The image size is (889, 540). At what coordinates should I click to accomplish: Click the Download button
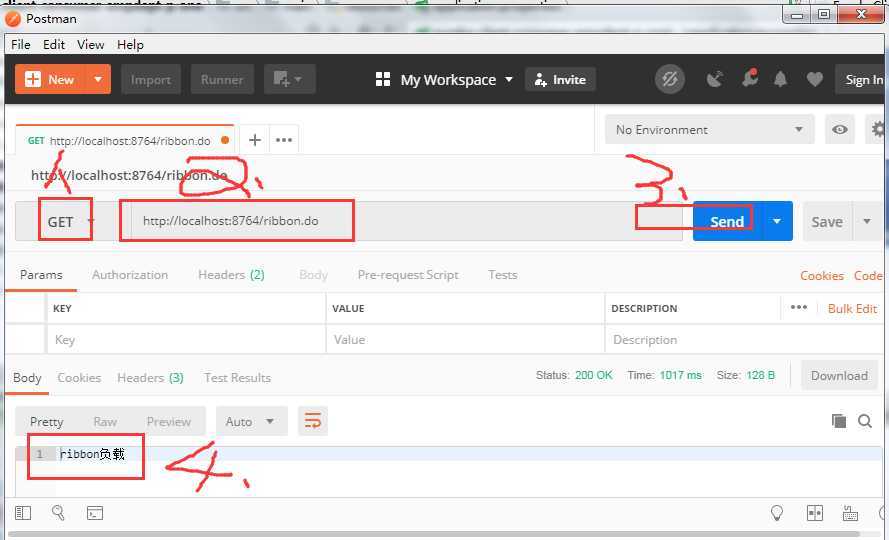tap(839, 376)
